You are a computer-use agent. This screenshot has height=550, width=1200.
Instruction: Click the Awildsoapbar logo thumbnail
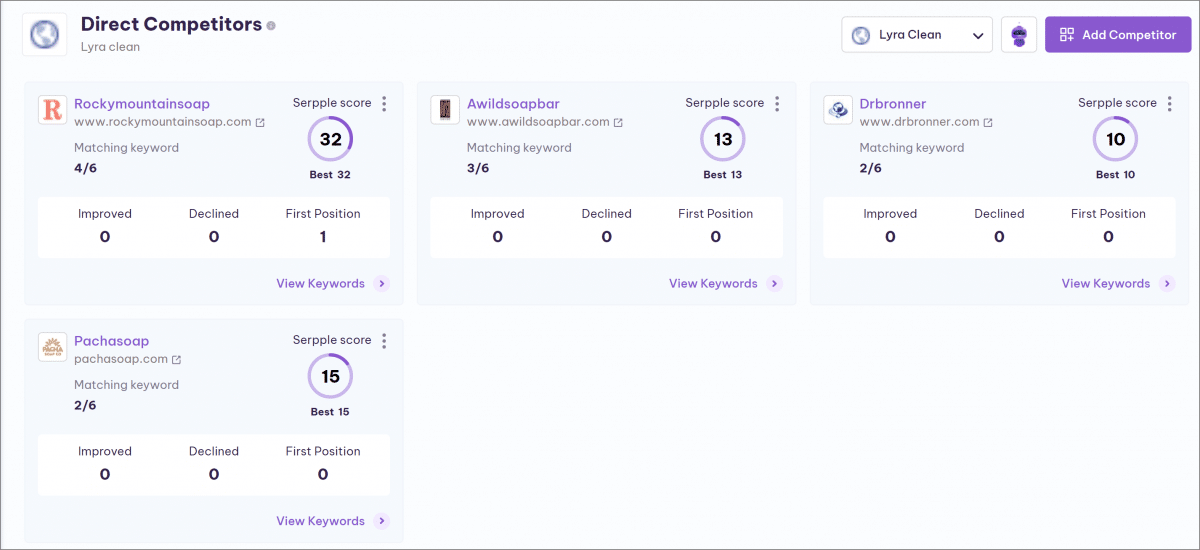point(445,110)
